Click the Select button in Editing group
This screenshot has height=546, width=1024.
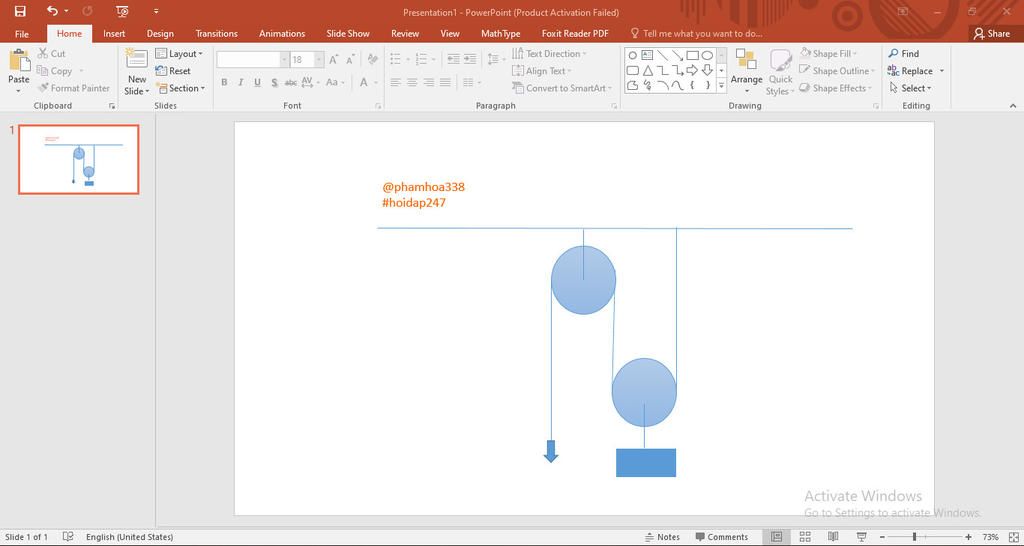point(909,88)
